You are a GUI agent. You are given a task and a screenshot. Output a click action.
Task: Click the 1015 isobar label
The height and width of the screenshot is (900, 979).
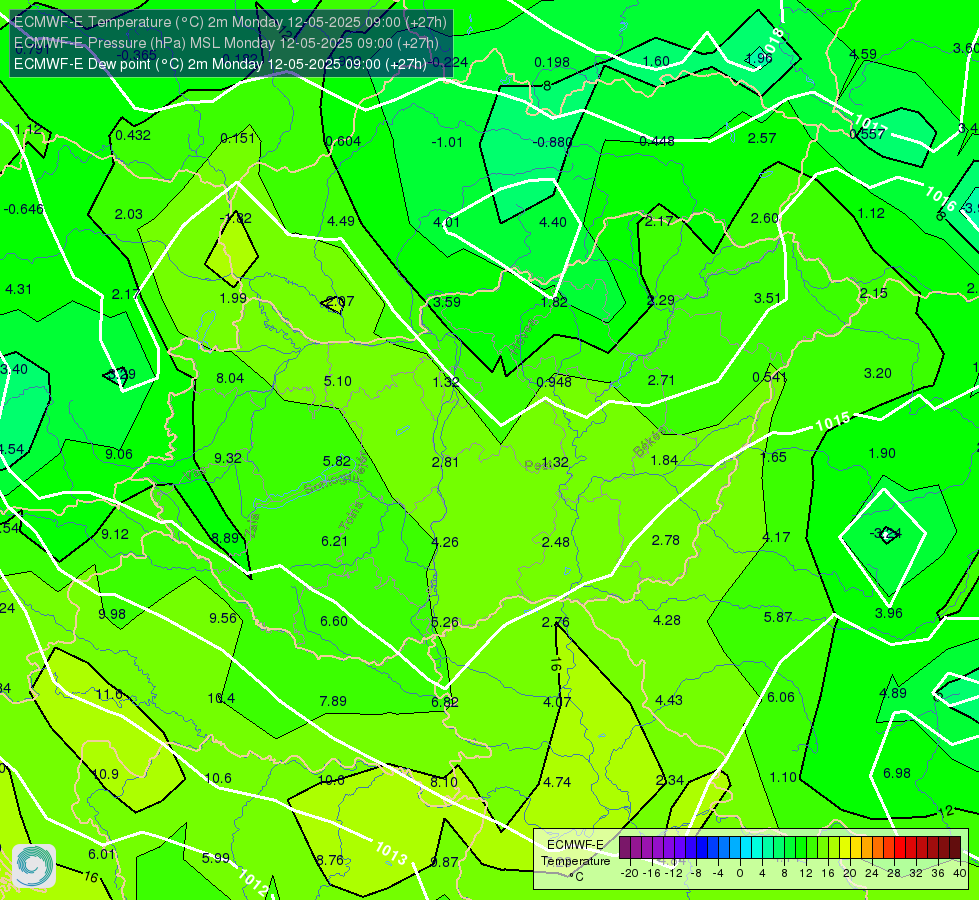point(833,422)
